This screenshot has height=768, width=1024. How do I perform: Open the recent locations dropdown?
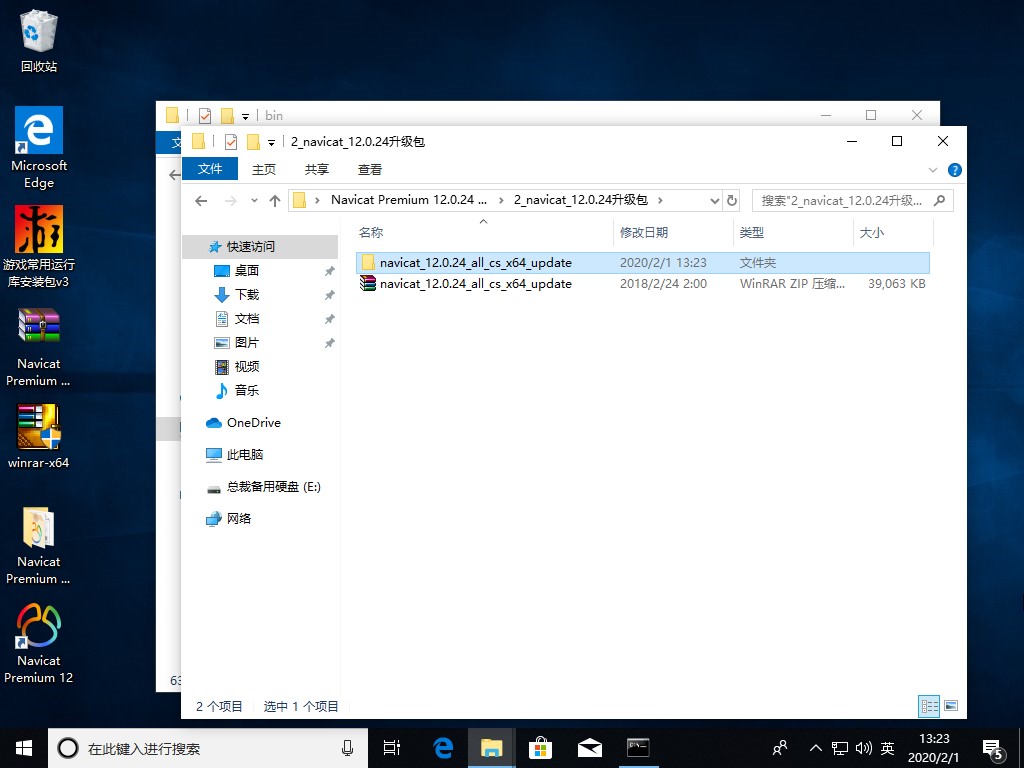pyautogui.click(x=254, y=200)
